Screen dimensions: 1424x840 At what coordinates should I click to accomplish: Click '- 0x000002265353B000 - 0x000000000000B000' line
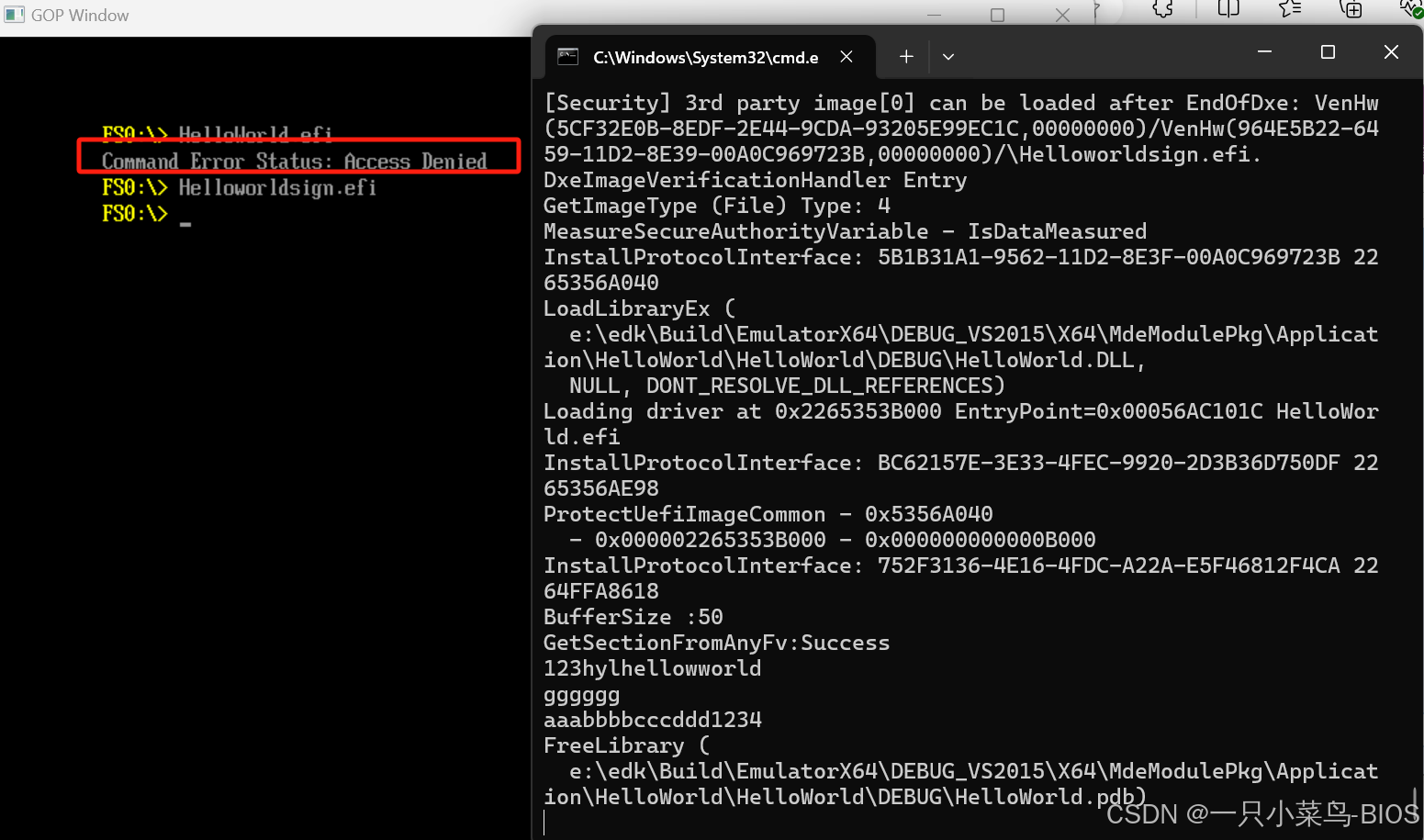pos(833,540)
